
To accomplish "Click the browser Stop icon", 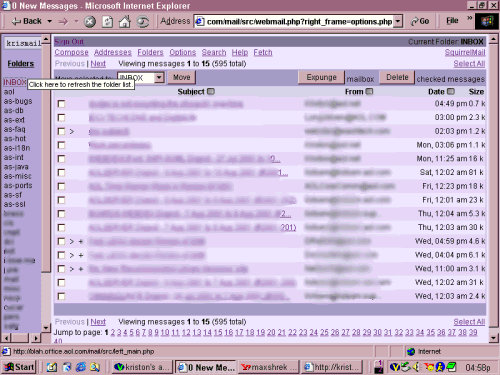I will coord(89,22).
